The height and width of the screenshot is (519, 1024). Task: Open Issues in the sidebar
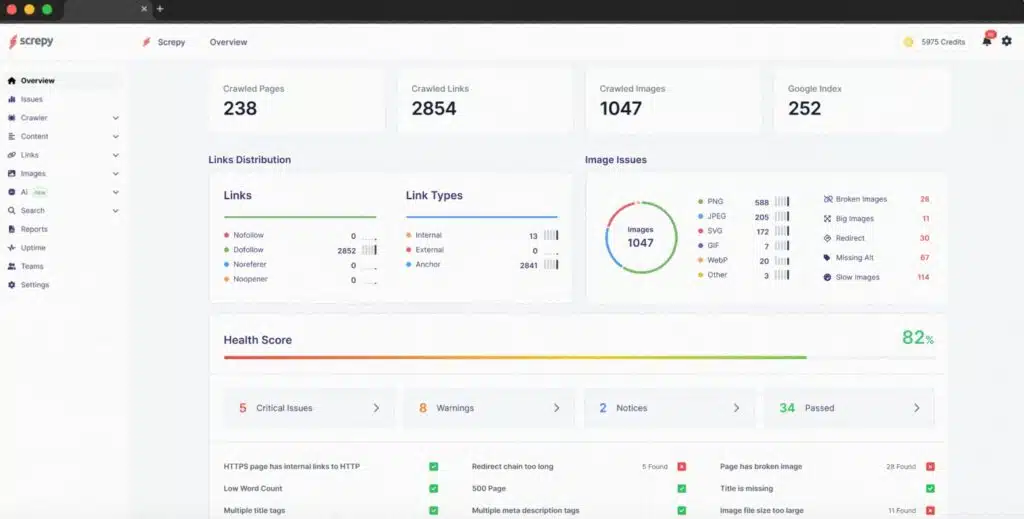pyautogui.click(x=31, y=99)
